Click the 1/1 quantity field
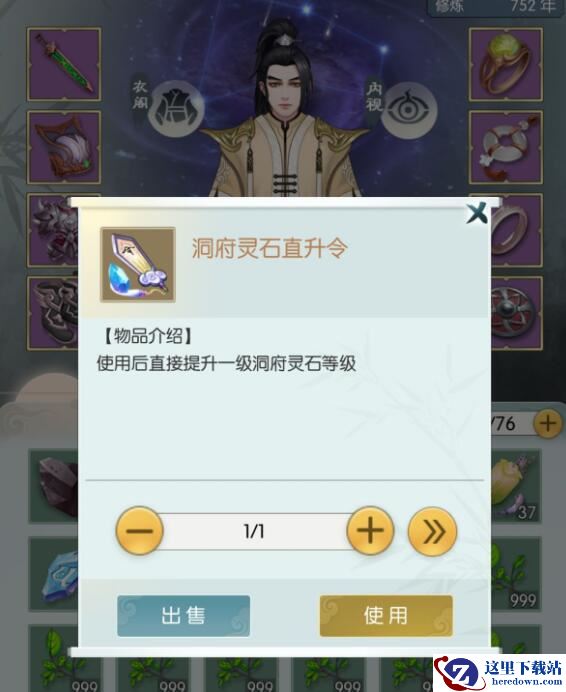The height and width of the screenshot is (692, 566). pyautogui.click(x=255, y=531)
